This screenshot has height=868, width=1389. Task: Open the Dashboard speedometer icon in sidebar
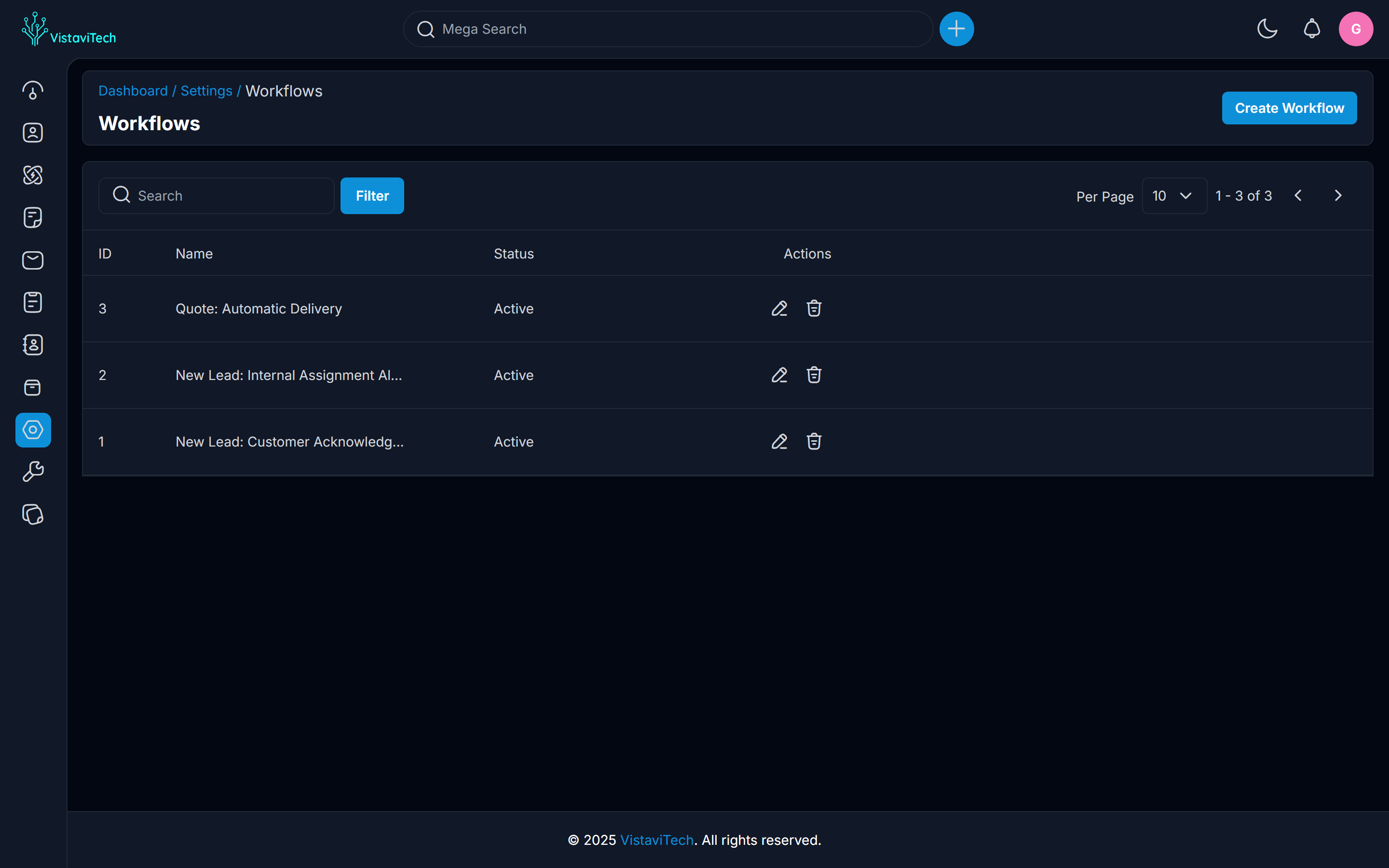coord(33,90)
